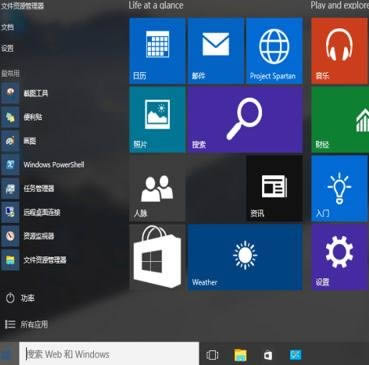Screen dimensions: 369x365
Task: Show All apps (所有应用)
Action: click(27, 324)
